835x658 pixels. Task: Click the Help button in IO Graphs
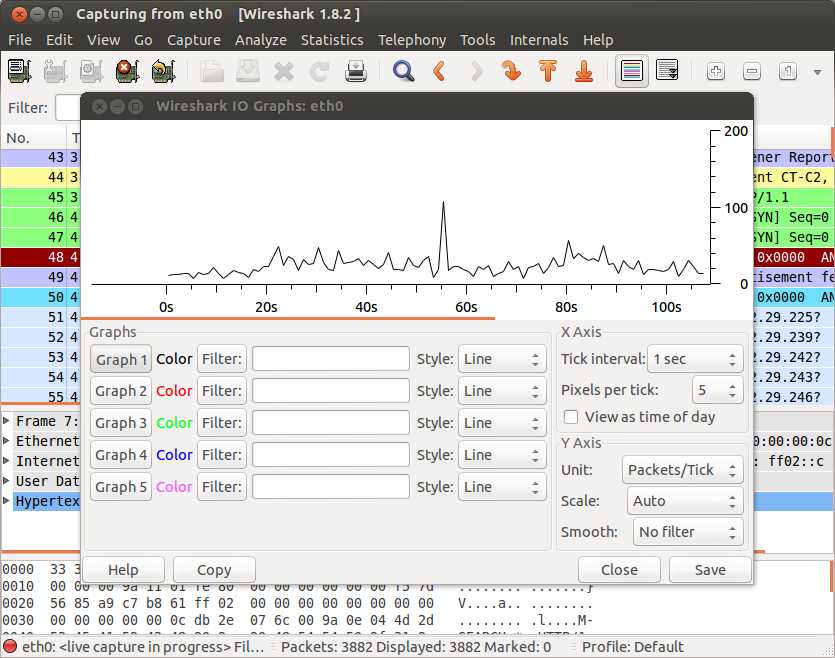coord(124,570)
